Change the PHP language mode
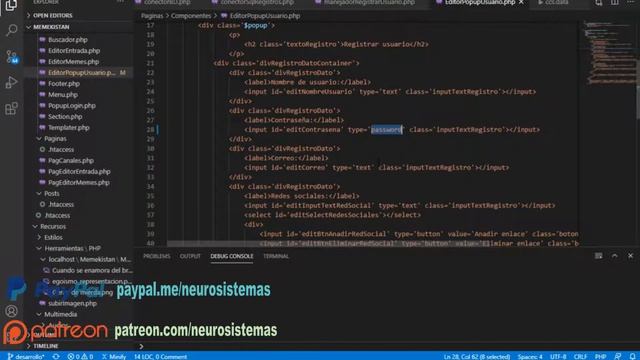 [600, 356]
